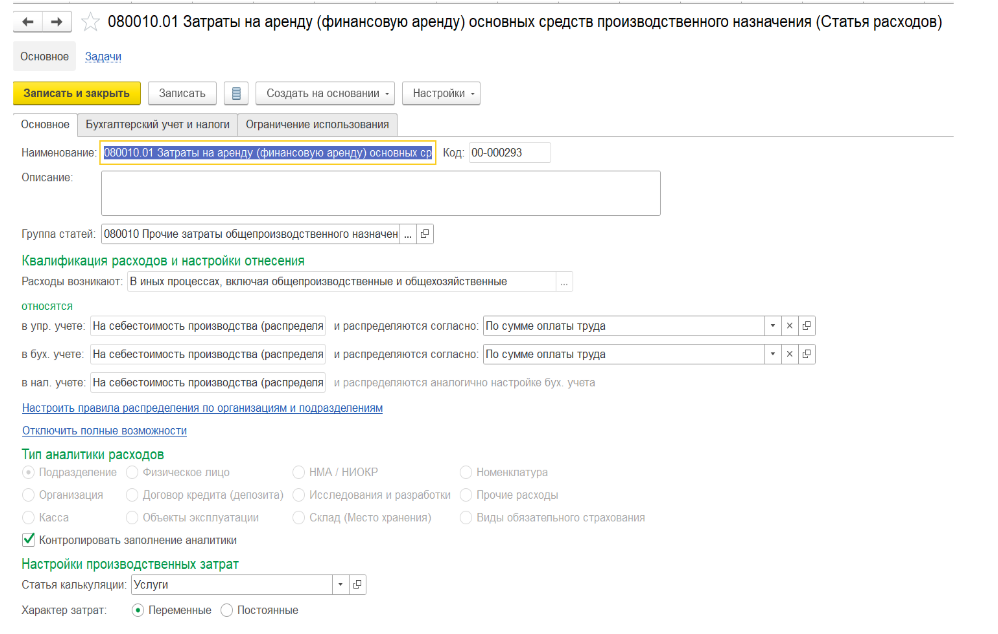Open the бух. учете distribution rule form

point(807,354)
